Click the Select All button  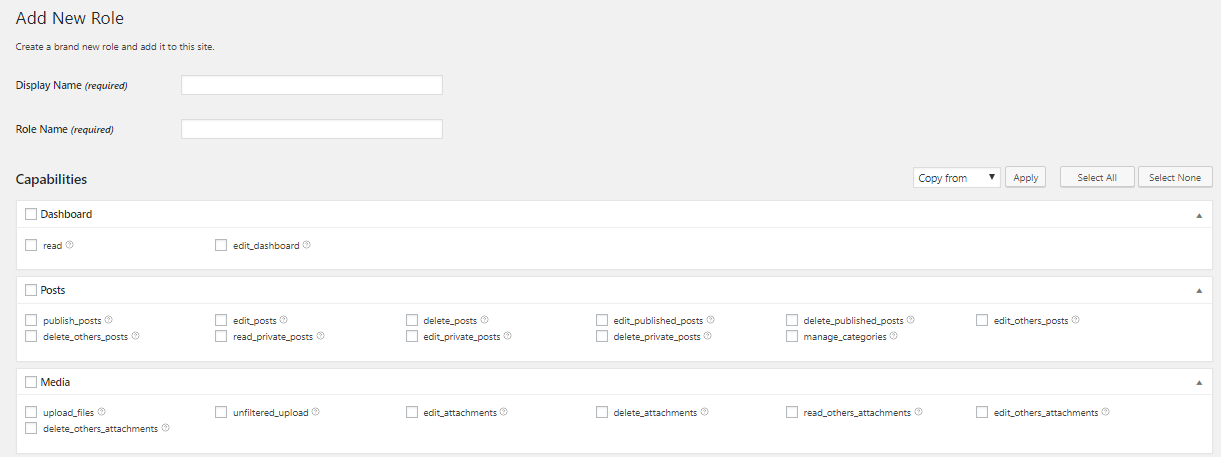click(1097, 177)
